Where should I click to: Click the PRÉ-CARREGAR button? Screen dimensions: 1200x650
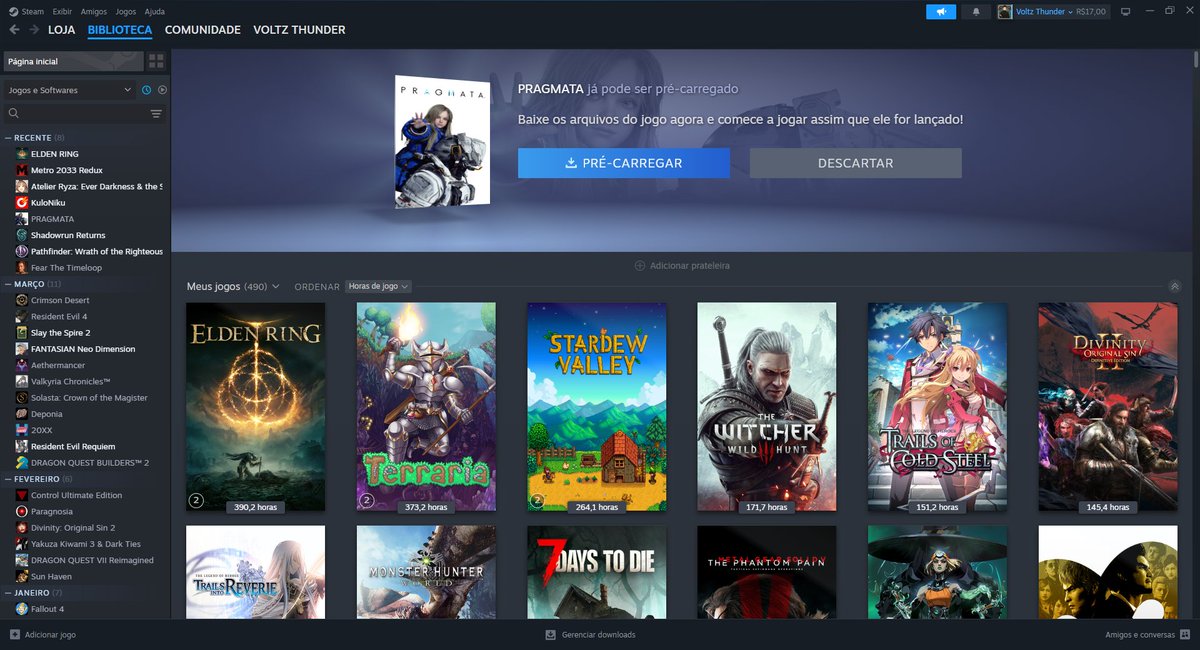[624, 163]
